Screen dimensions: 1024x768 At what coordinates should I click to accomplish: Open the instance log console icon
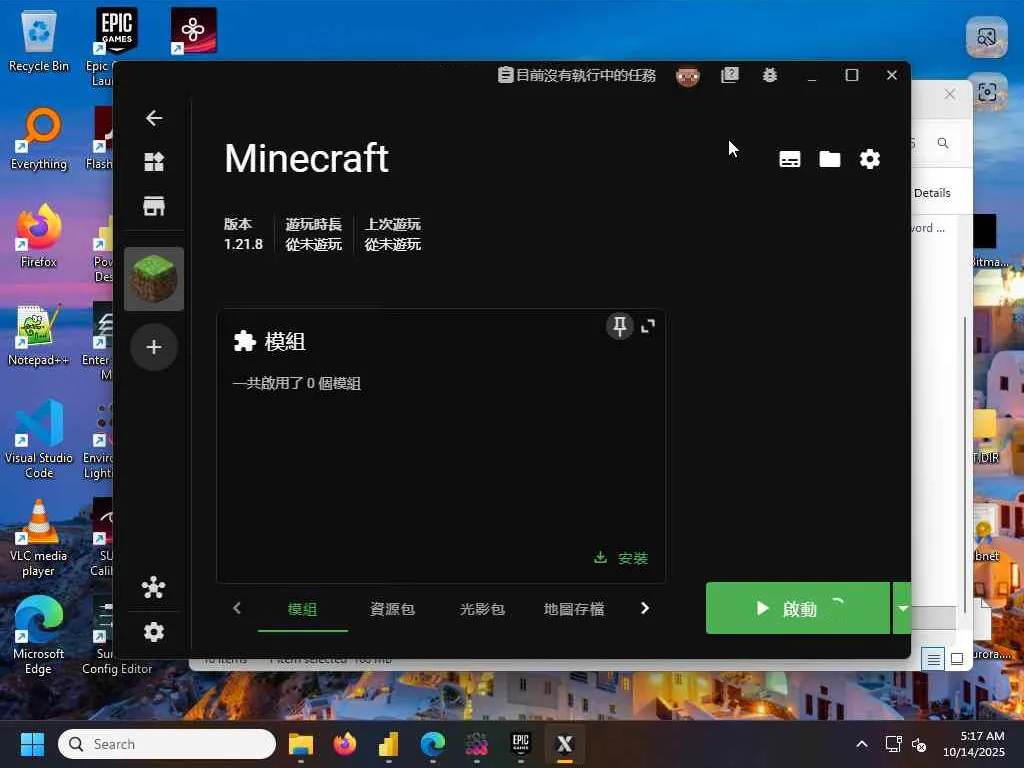(x=790, y=159)
